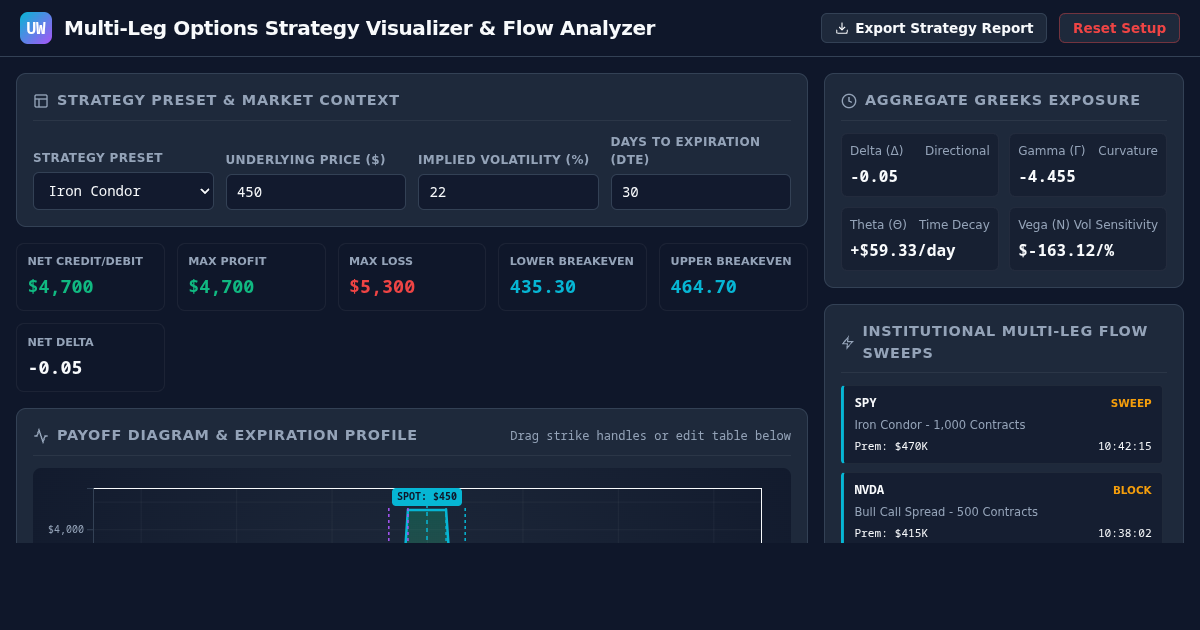The image size is (1200, 630).
Task: Click the Net Delta -0.05 card value
Action: click(55, 368)
